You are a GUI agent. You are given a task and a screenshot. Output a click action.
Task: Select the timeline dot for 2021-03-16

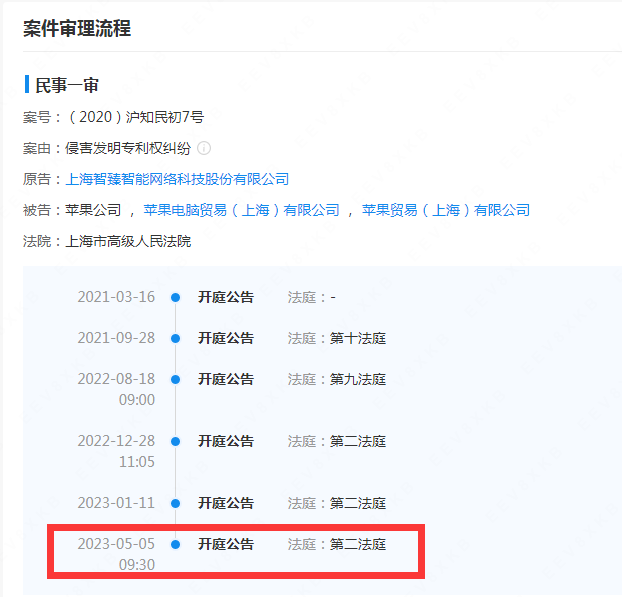click(175, 297)
